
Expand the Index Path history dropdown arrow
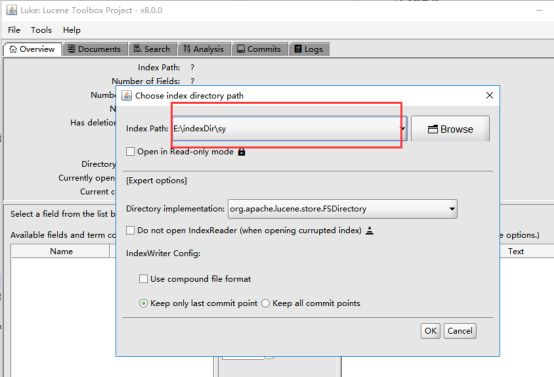pyautogui.click(x=403, y=129)
